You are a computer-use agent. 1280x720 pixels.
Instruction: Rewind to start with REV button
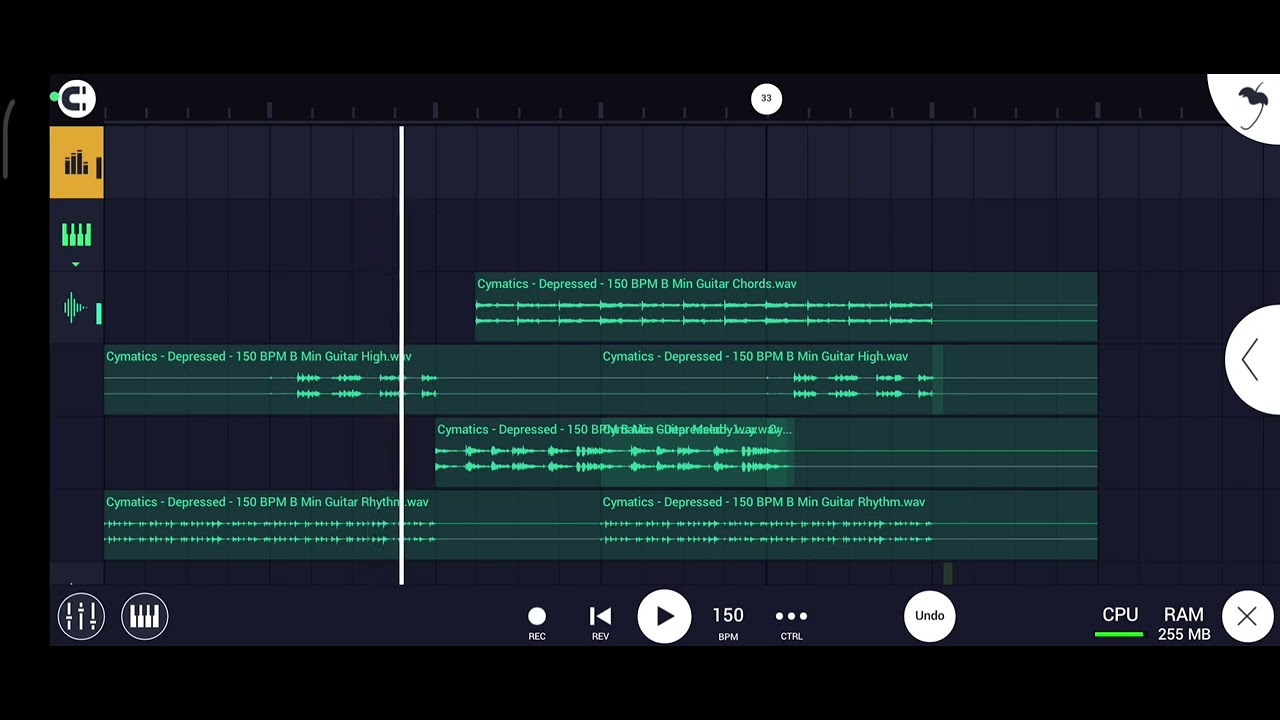600,622
